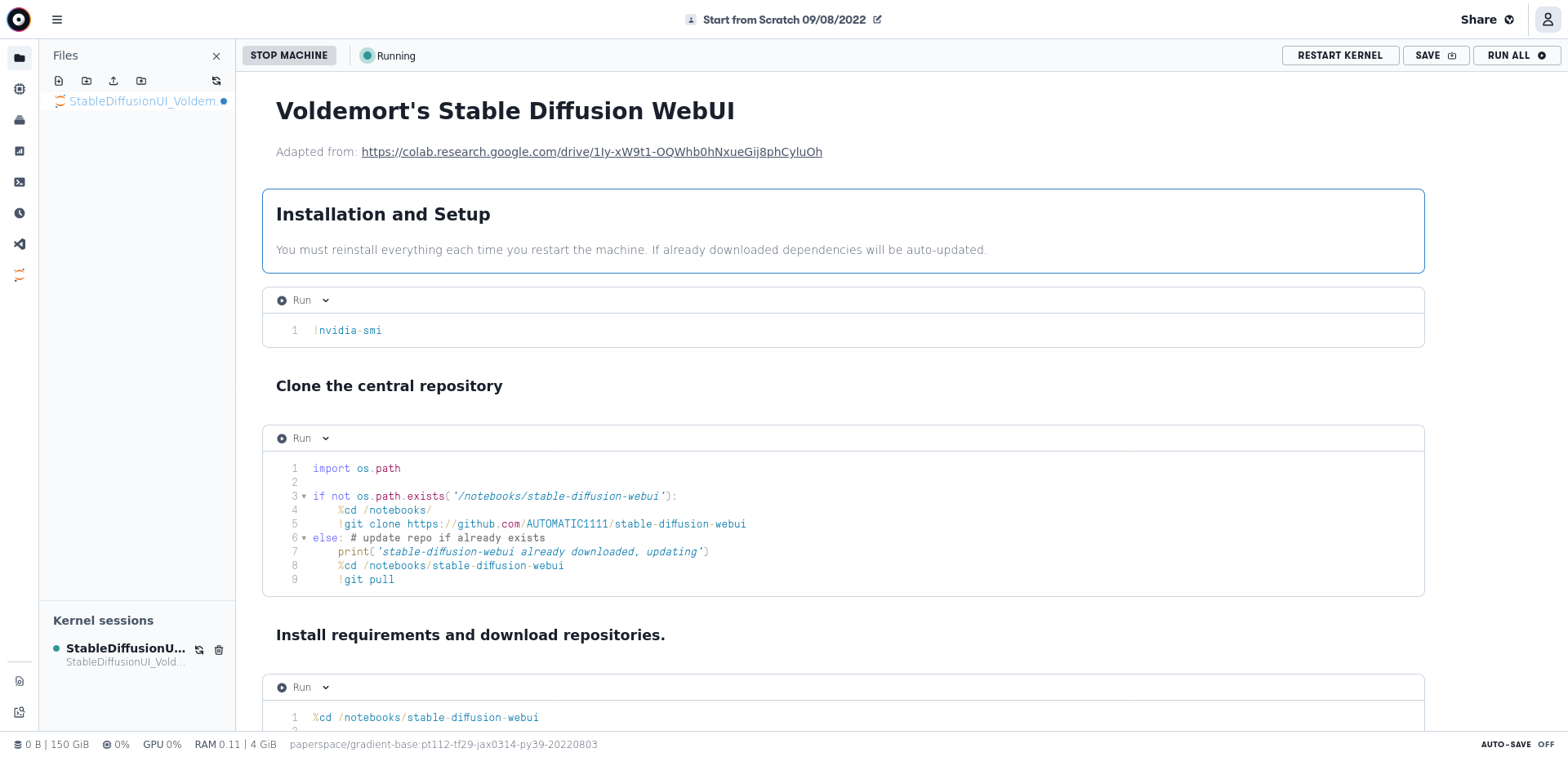Expand Run options for git clone cell

point(326,439)
